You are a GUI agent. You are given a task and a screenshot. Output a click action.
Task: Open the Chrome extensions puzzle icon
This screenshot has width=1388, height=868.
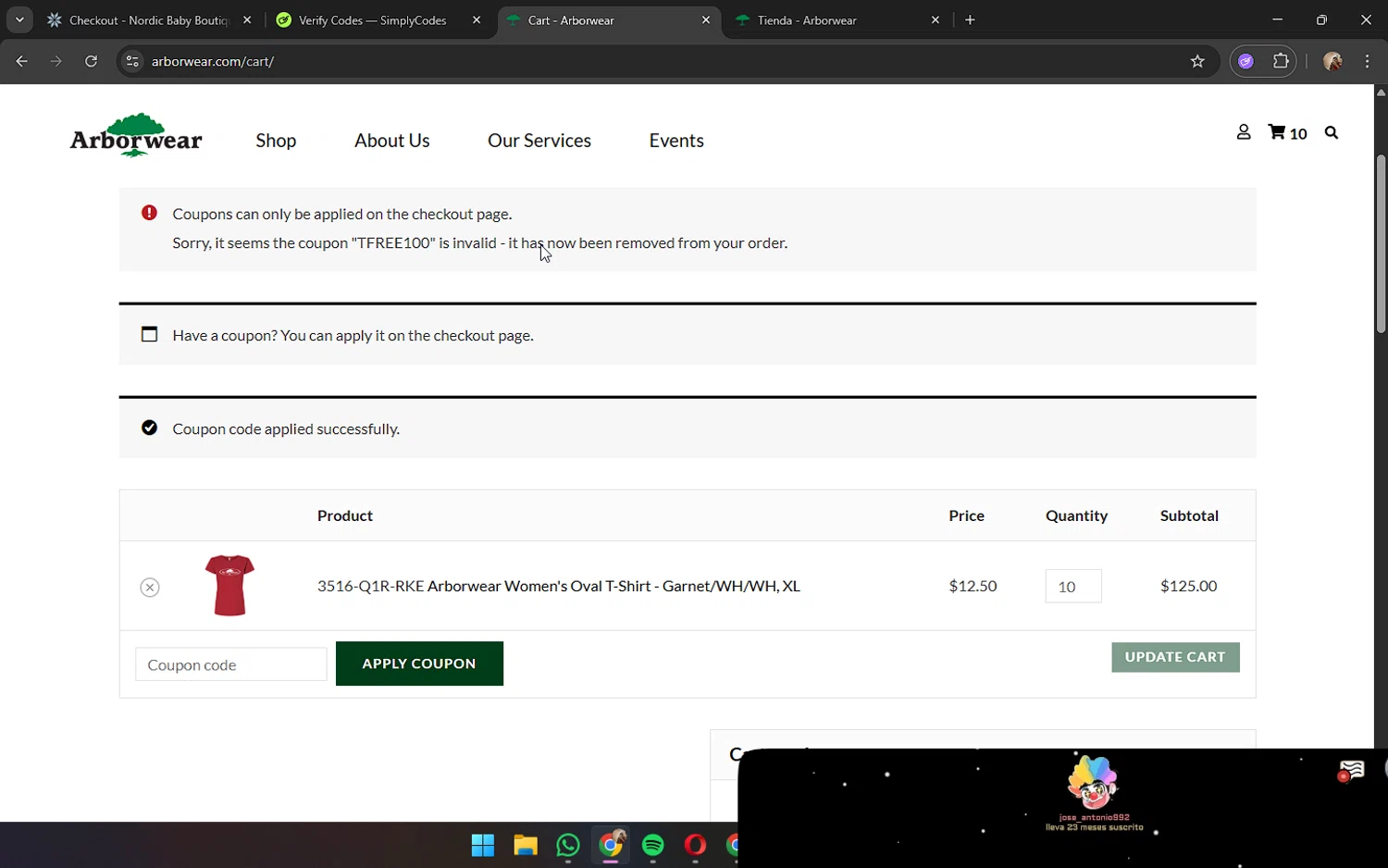1281,61
